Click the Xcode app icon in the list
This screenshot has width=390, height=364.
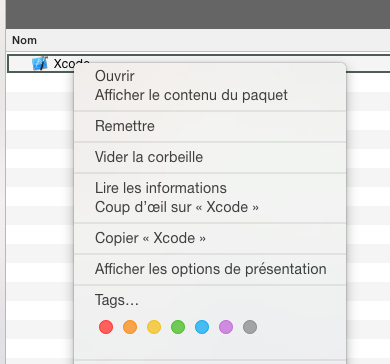point(40,63)
